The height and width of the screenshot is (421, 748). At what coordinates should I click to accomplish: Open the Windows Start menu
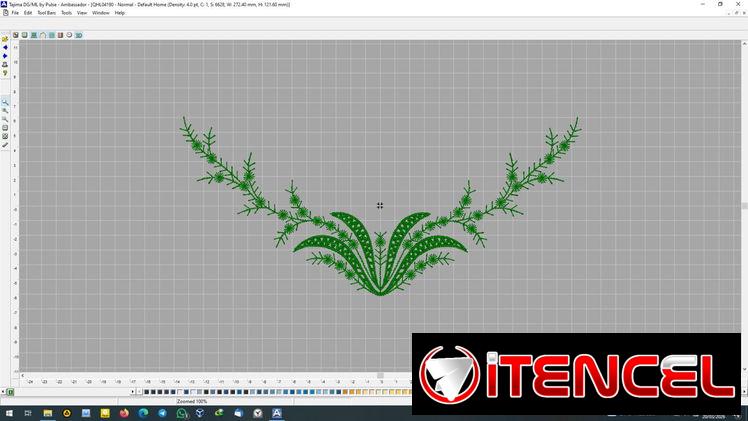point(9,413)
